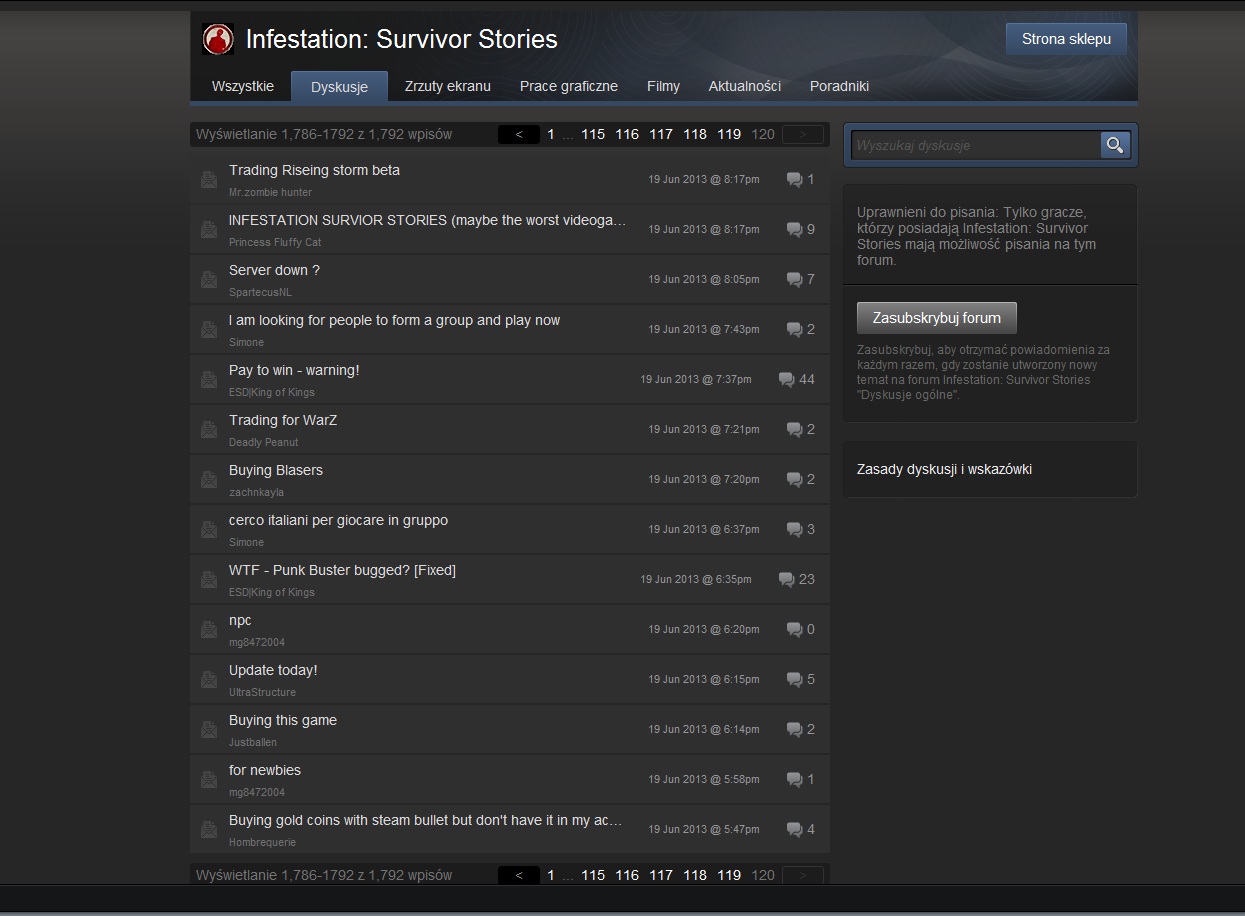Open 'Buying gold coins with steam bullet' thread

click(426, 820)
